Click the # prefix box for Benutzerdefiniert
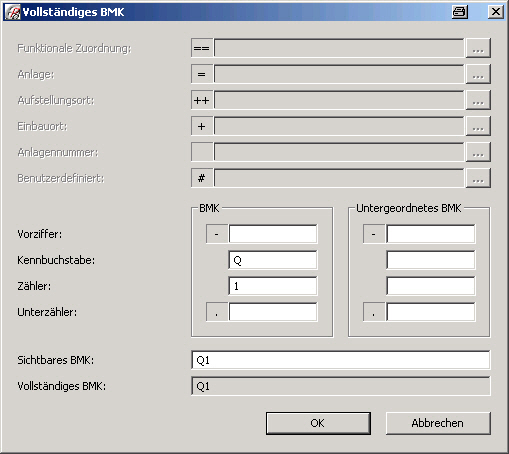 202,178
